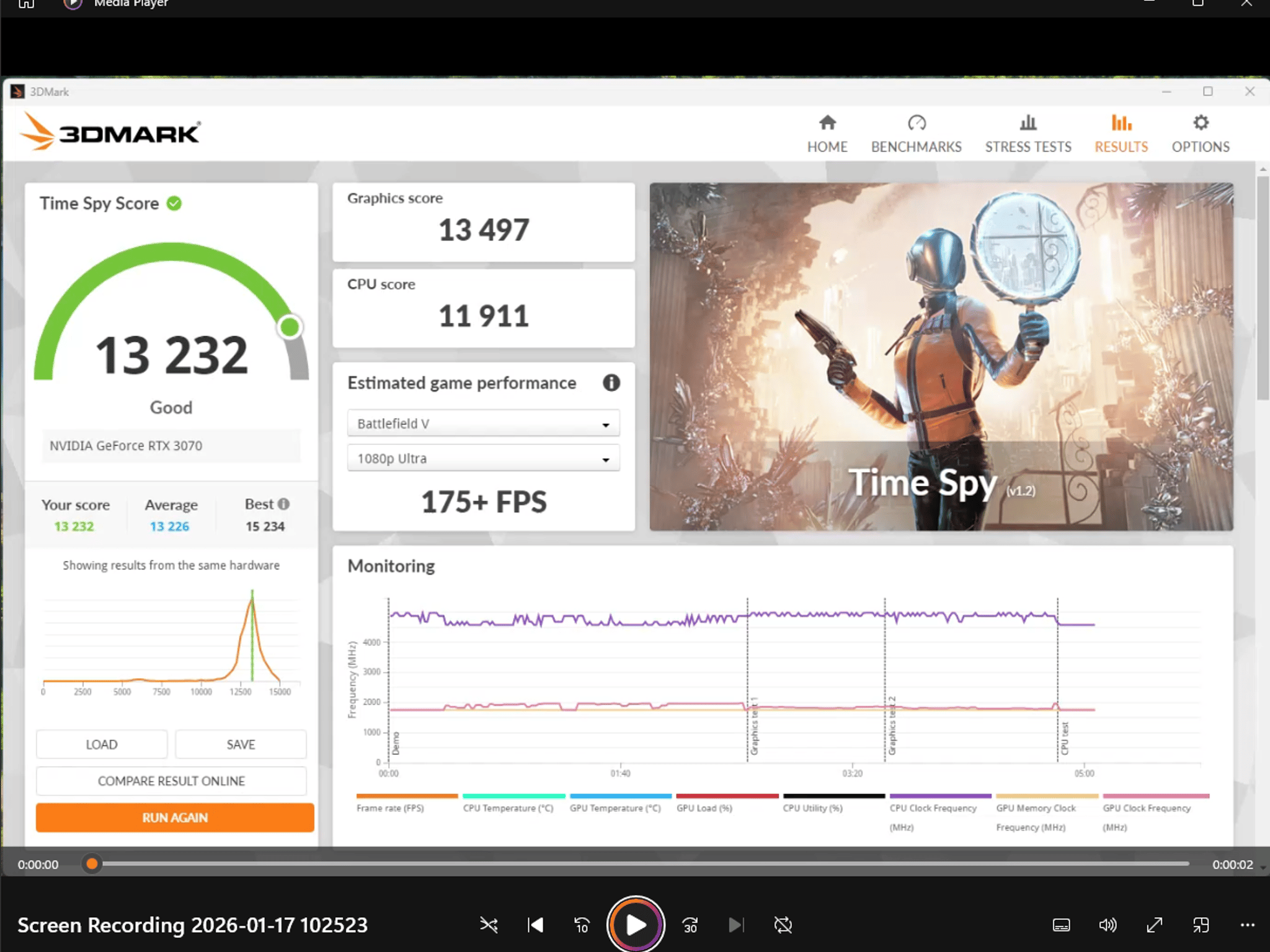Click the Average score 13 226
Viewport: 1270px width, 952px height.
169,526
